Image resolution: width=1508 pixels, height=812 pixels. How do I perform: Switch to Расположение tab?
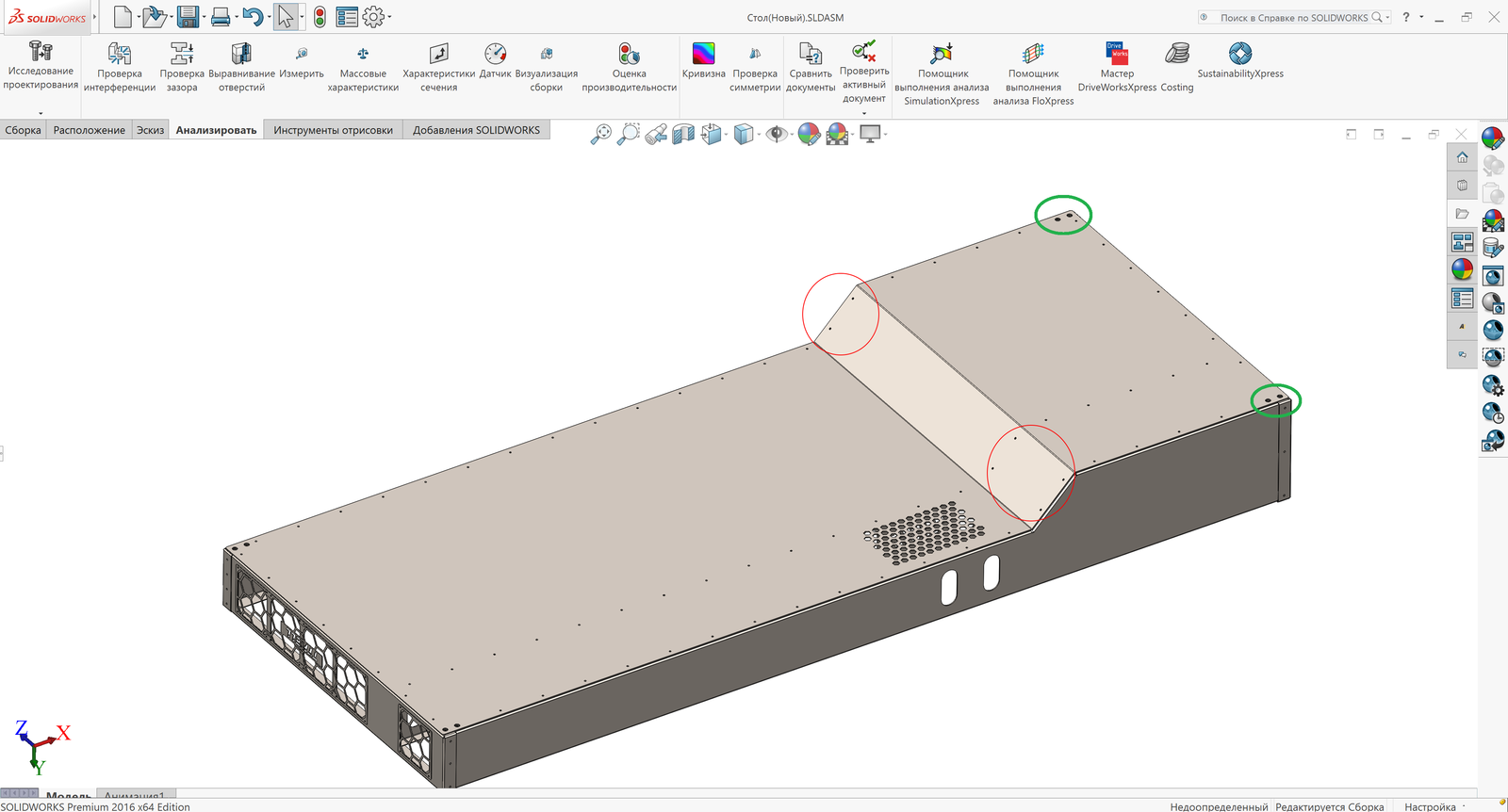point(89,130)
